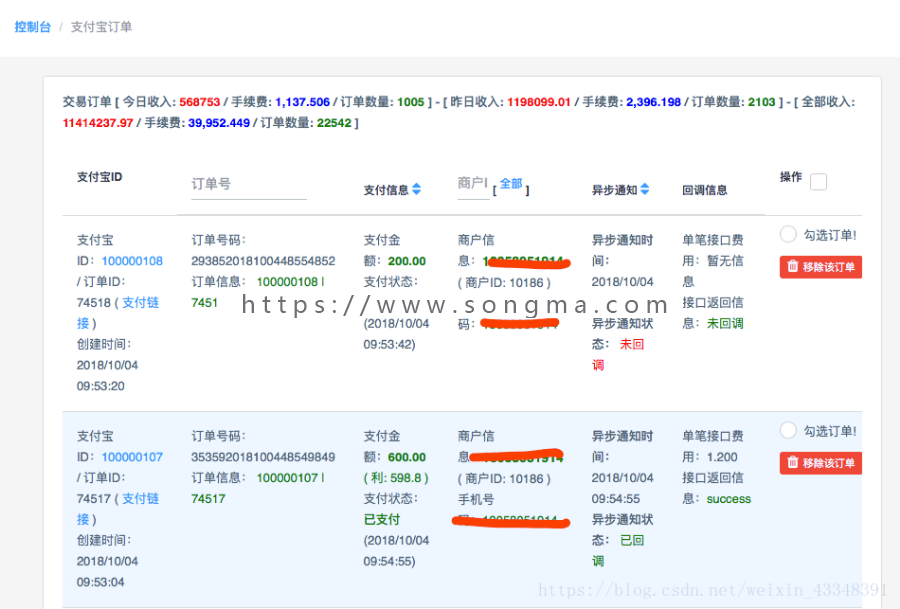Focus the 商户 filter input field
The width and height of the screenshot is (900, 609).
coord(472,183)
